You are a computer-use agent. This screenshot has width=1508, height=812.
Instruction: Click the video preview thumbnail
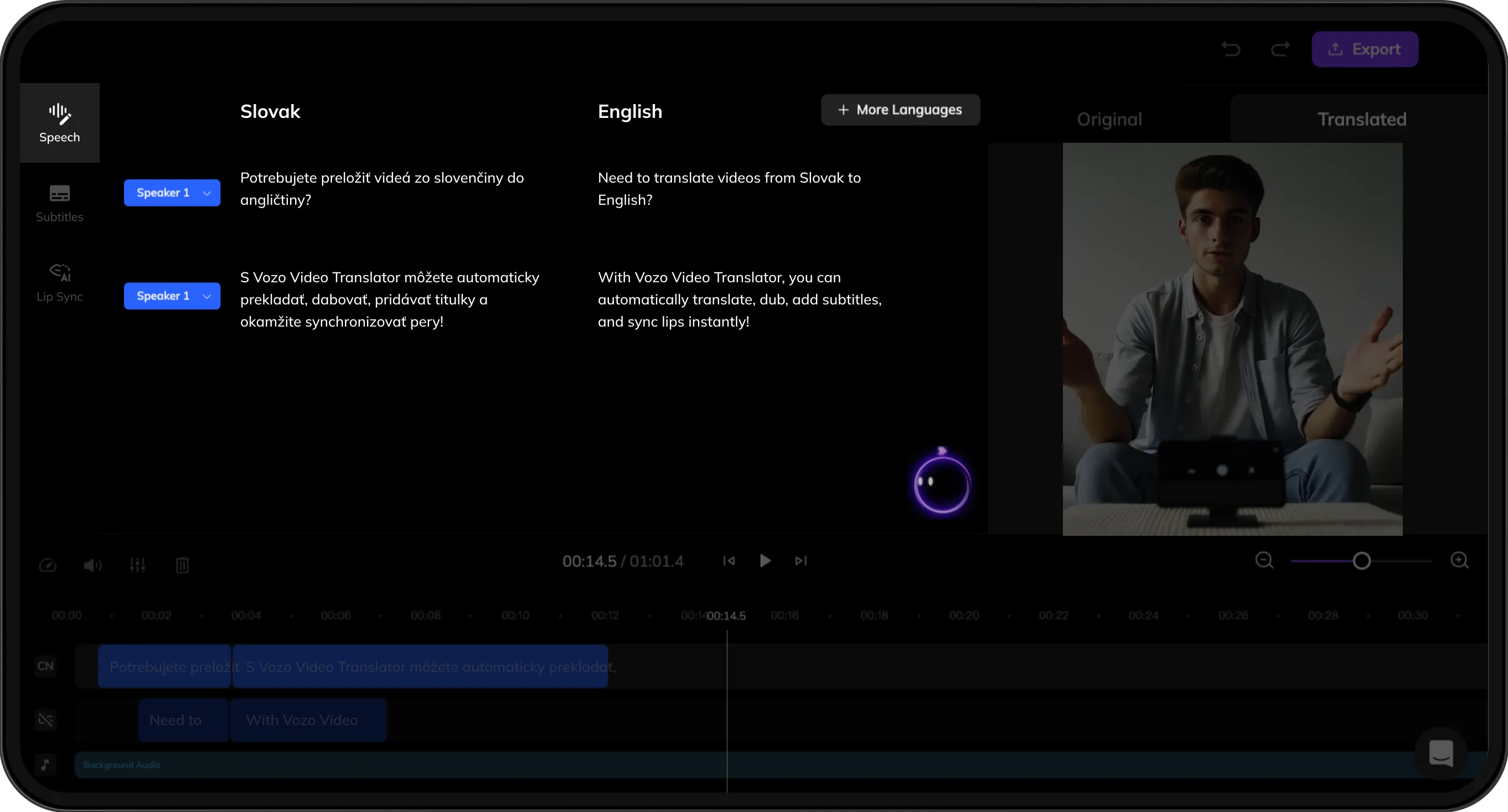(1232, 339)
